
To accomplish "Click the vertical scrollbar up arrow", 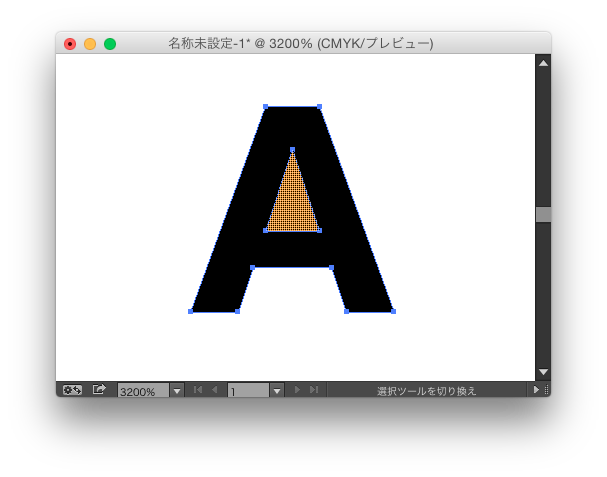I will pyautogui.click(x=544, y=63).
